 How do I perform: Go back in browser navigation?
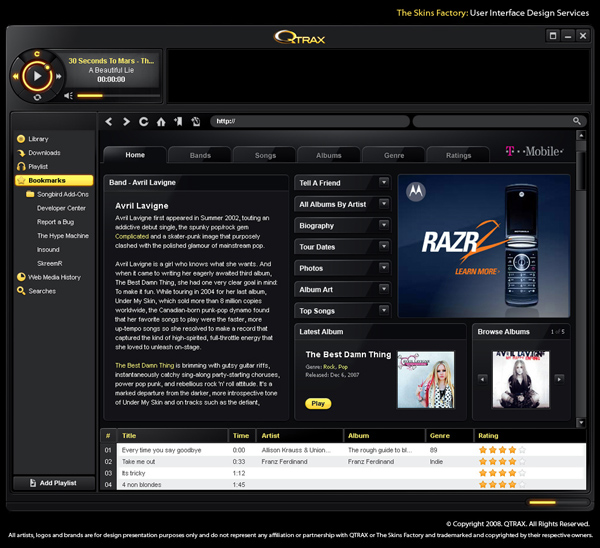(x=109, y=122)
